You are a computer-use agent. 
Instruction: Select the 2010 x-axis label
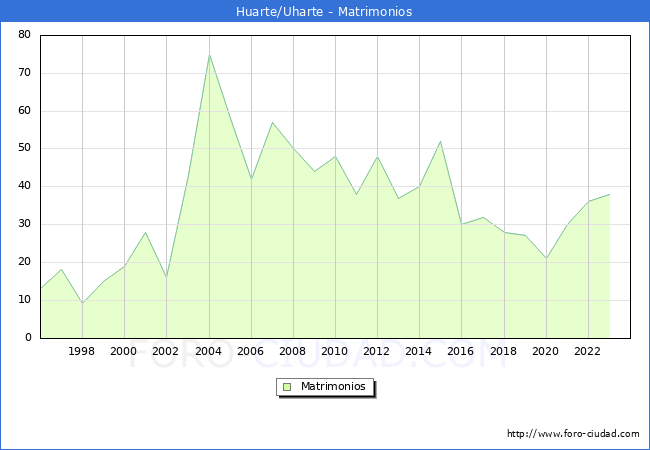pos(335,351)
